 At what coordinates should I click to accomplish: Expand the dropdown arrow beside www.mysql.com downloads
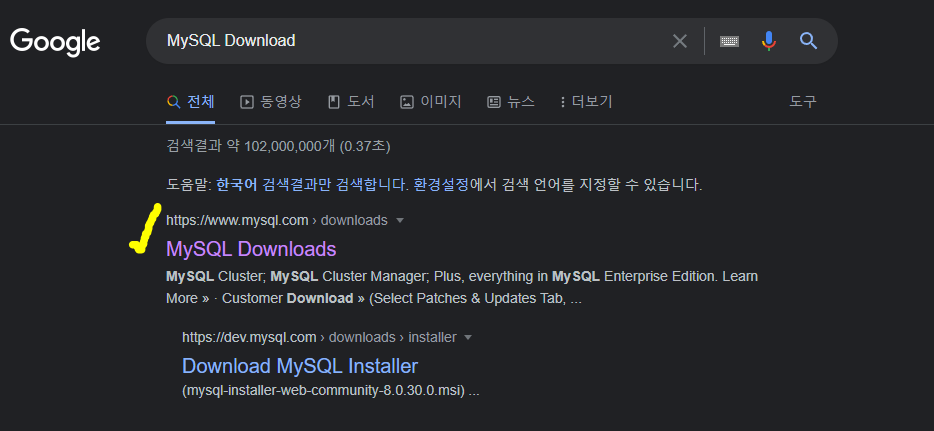[400, 221]
